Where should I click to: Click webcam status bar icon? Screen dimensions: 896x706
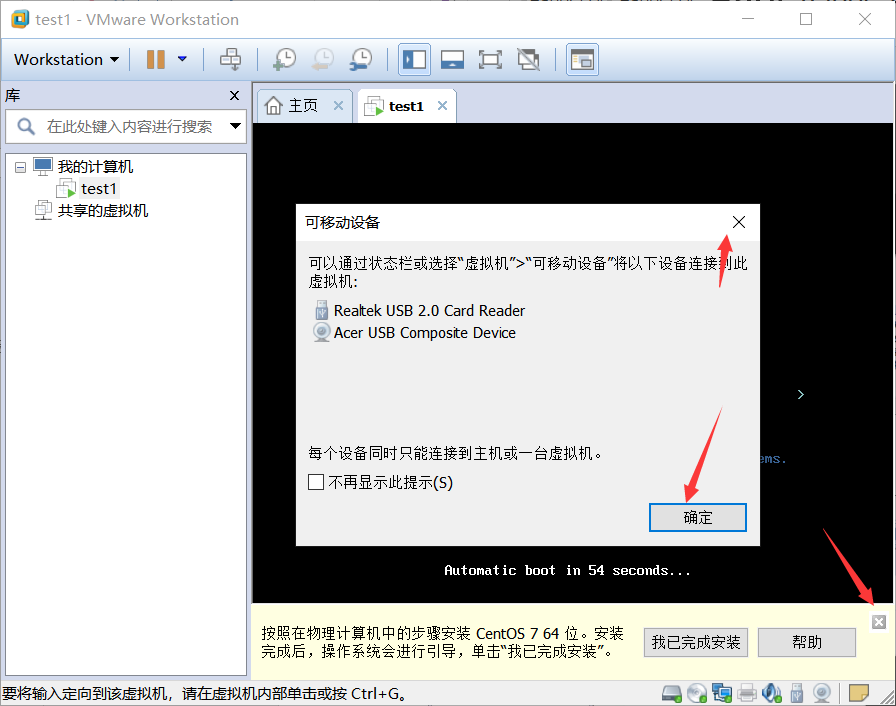pos(822,693)
